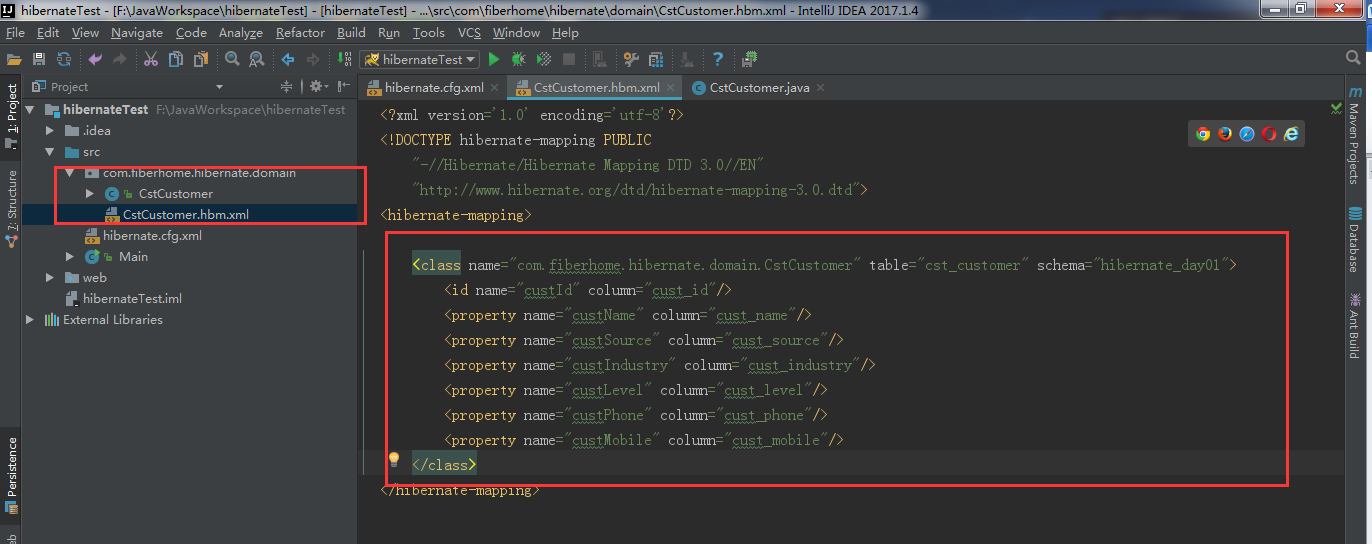Viewport: 1372px width, 544px height.
Task: Switch to hibernate.cfg.xml editor tab
Action: [x=434, y=88]
